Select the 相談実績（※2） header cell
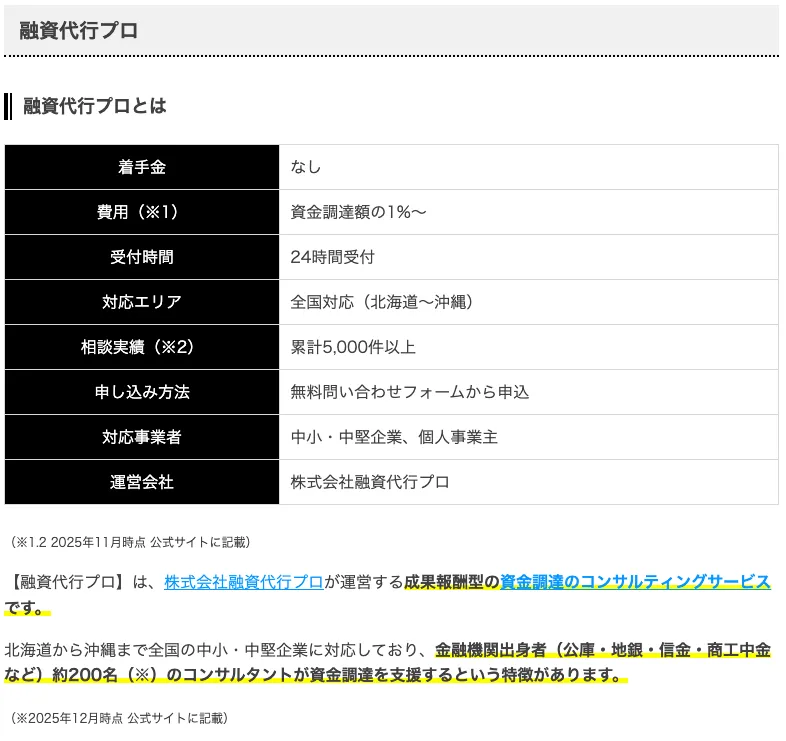Image resolution: width=786 pixels, height=741 pixels. coord(142,347)
